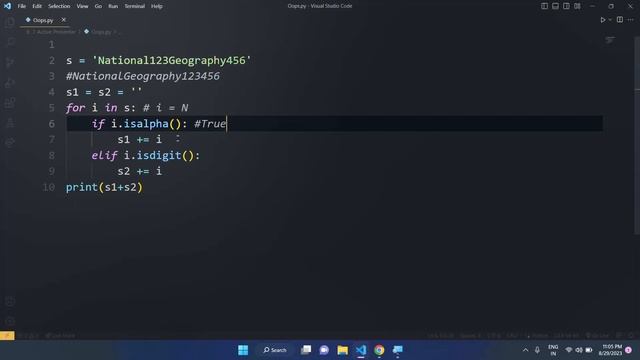Click the taskbar Search box
Screen dimensions: 640x360
[x=275, y=350]
